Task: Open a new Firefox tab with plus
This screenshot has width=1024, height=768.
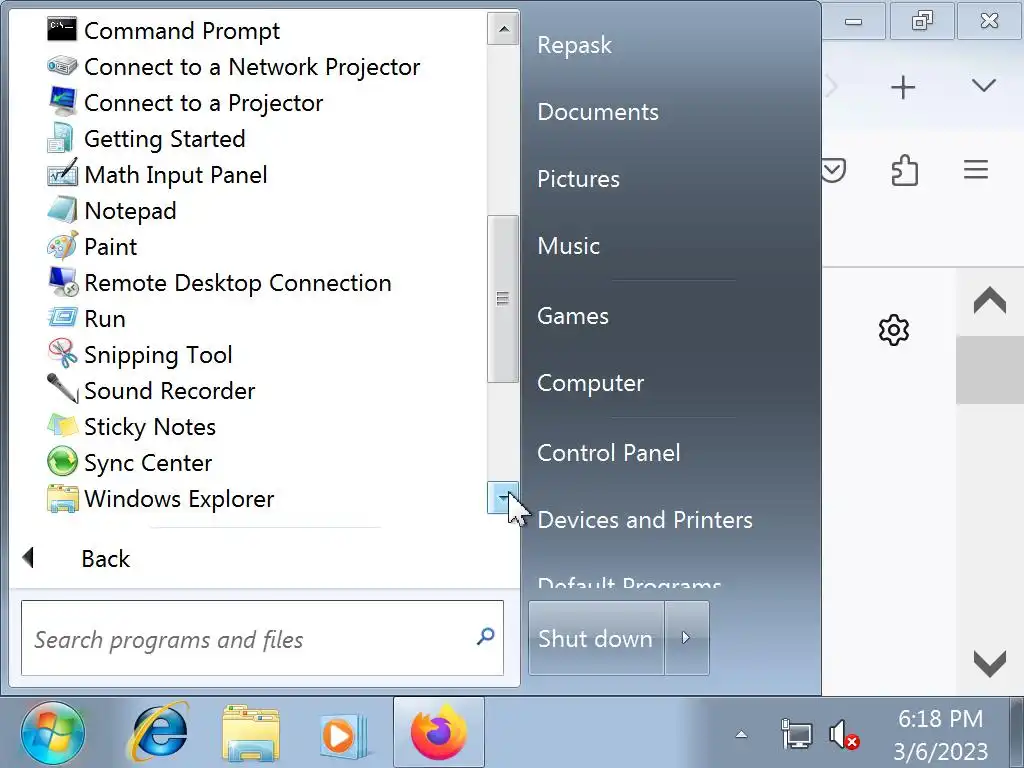Action: (x=903, y=87)
